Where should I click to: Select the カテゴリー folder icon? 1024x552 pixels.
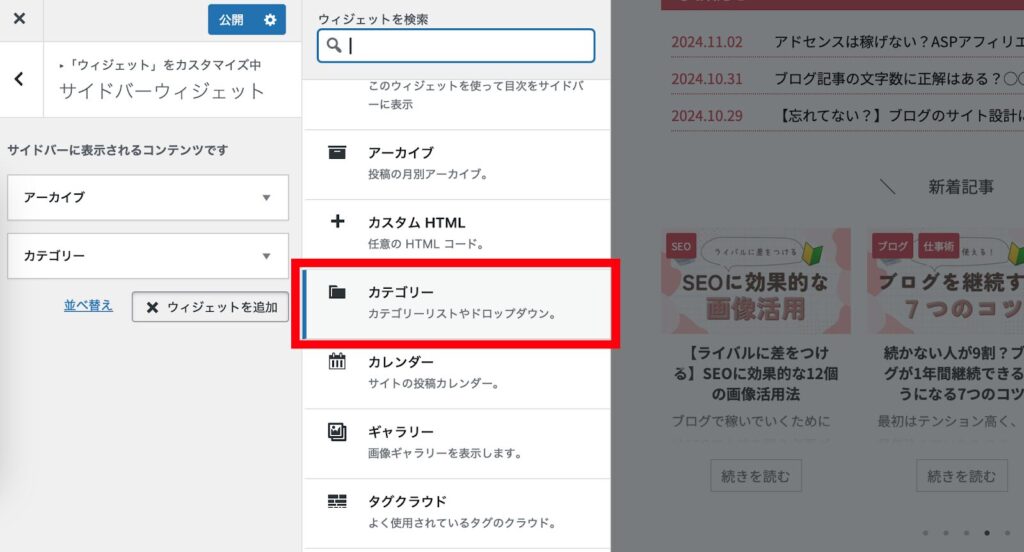click(x=337, y=292)
